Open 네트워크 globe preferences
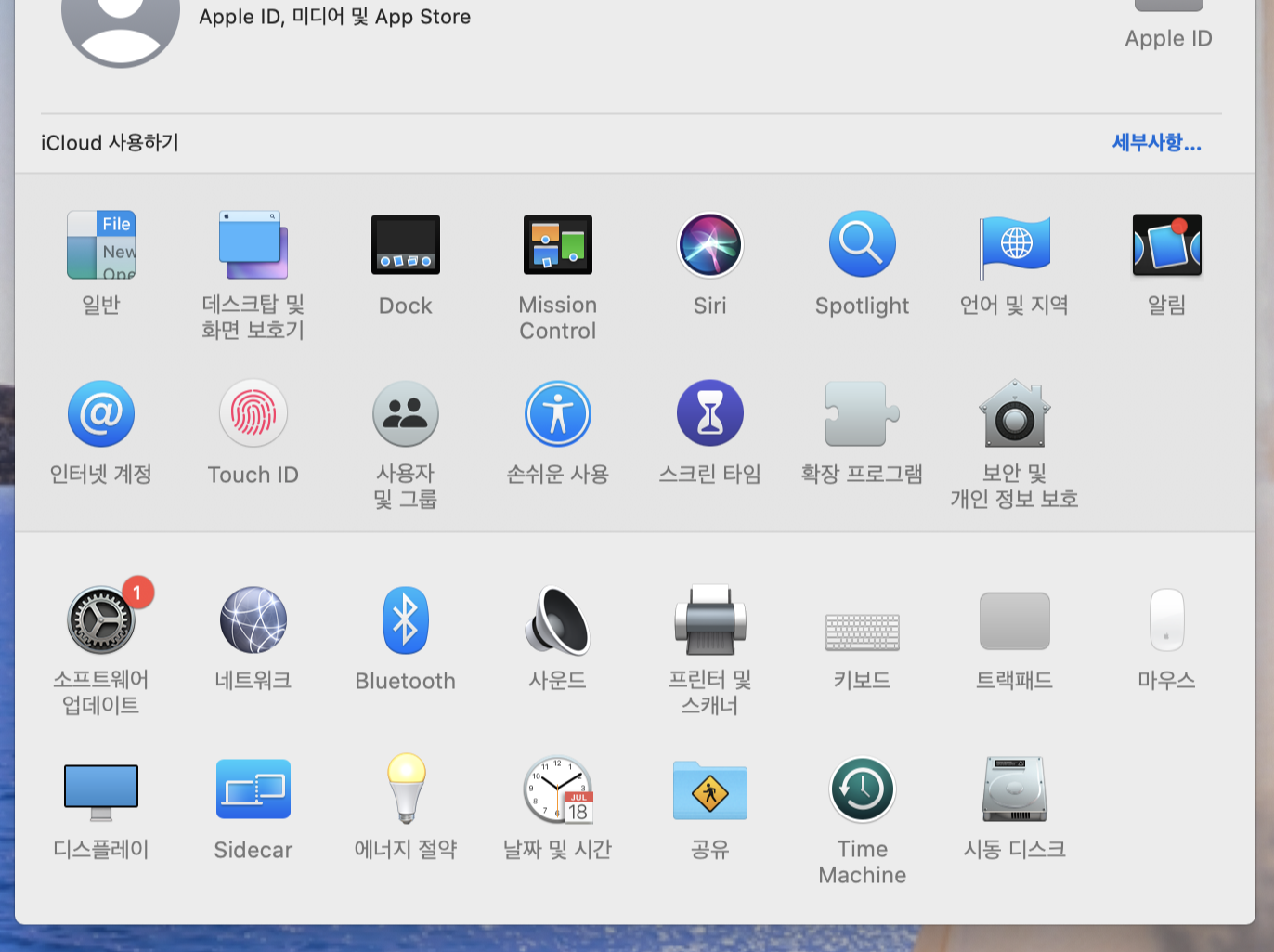 click(253, 620)
